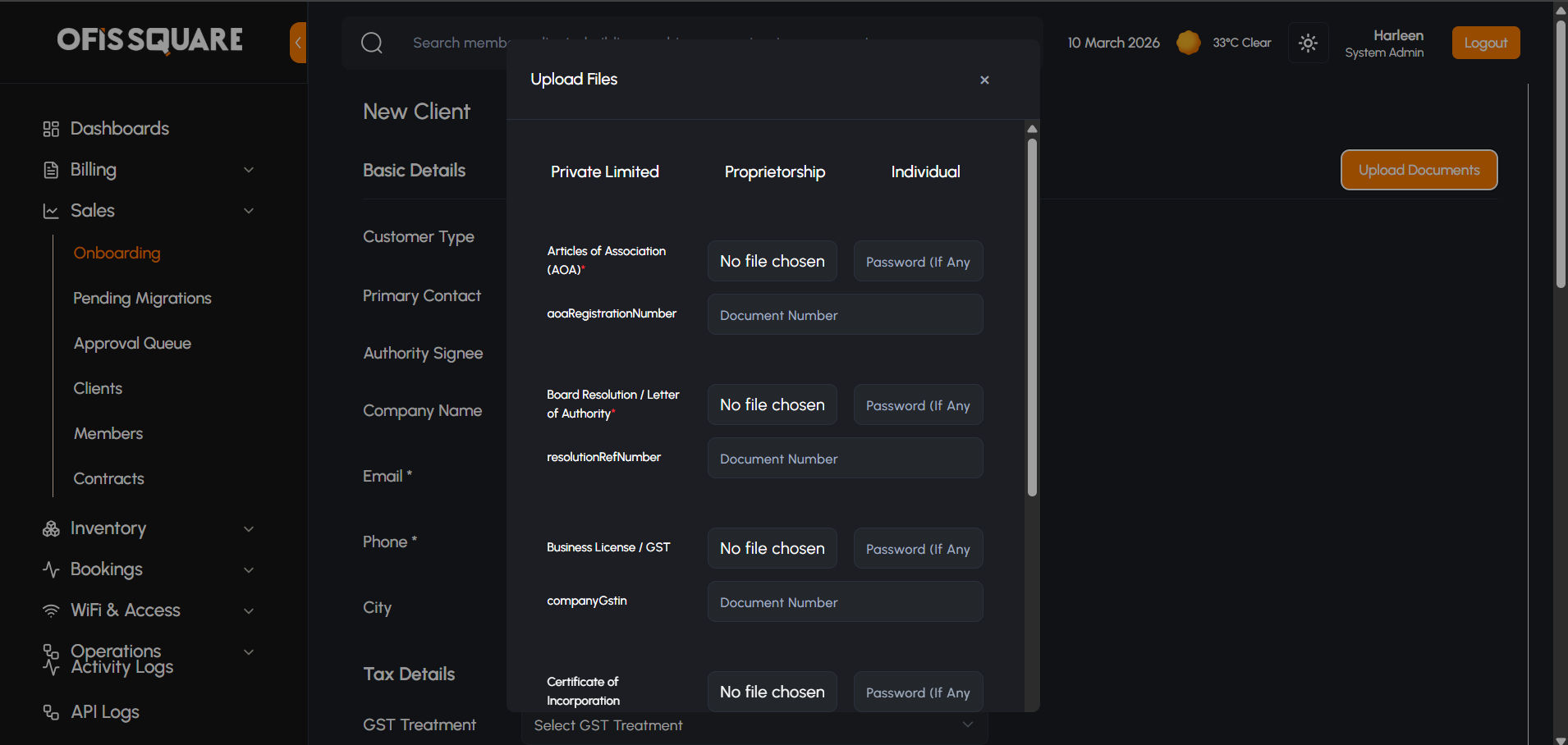Expand the Billing menu chevron
The width and height of the screenshot is (1568, 745).
[x=249, y=170]
